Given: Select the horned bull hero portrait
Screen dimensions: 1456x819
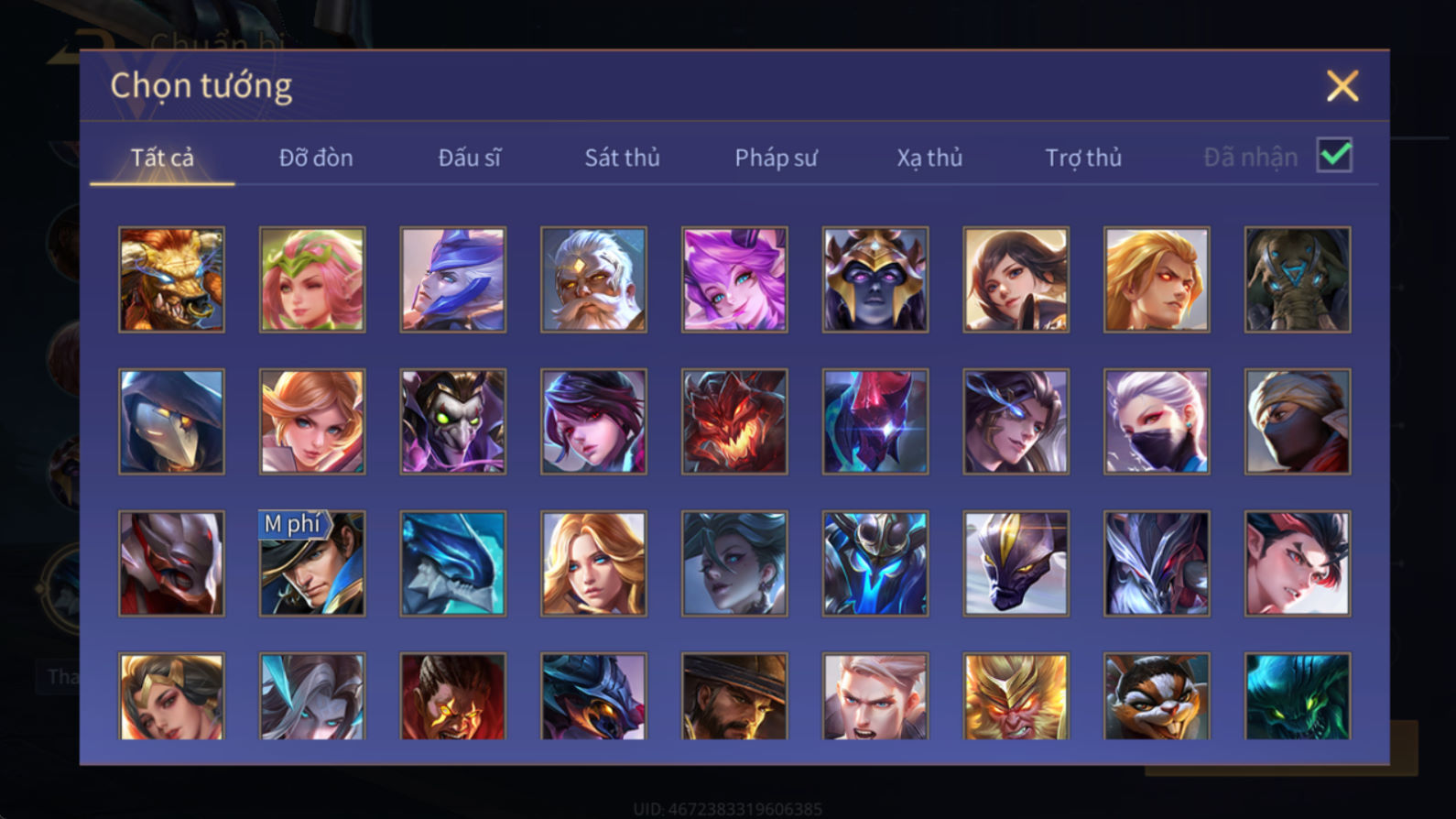Looking at the screenshot, I should (171, 279).
